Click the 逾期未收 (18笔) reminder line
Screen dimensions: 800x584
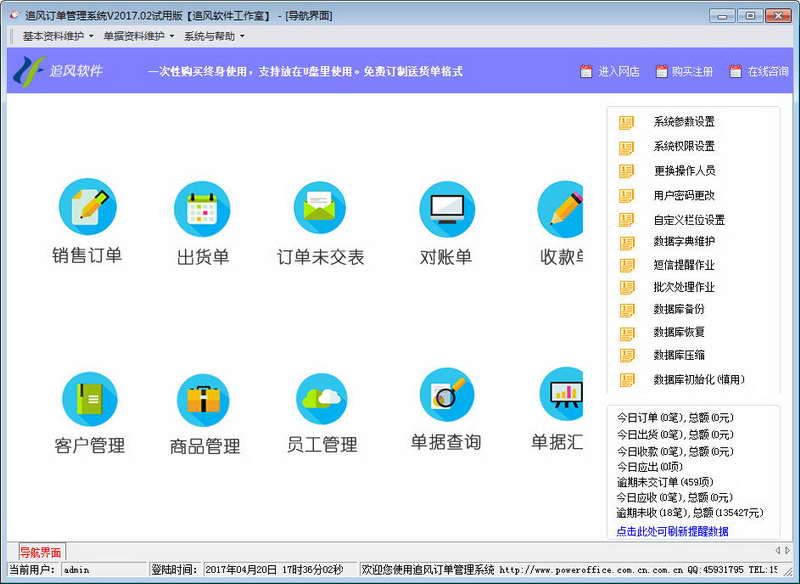click(x=690, y=513)
